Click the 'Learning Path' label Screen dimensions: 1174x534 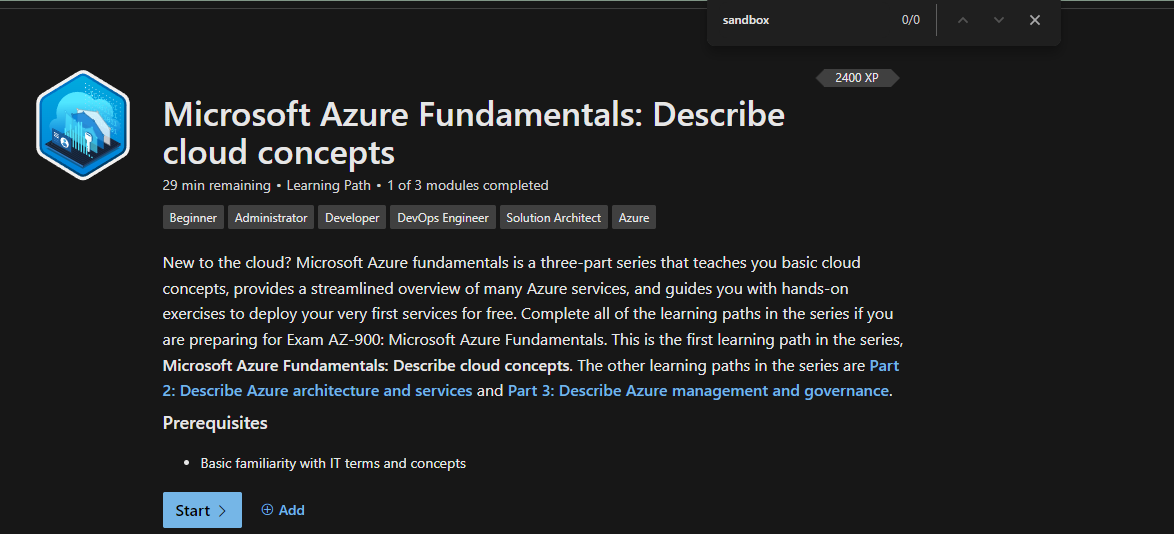[x=329, y=185]
